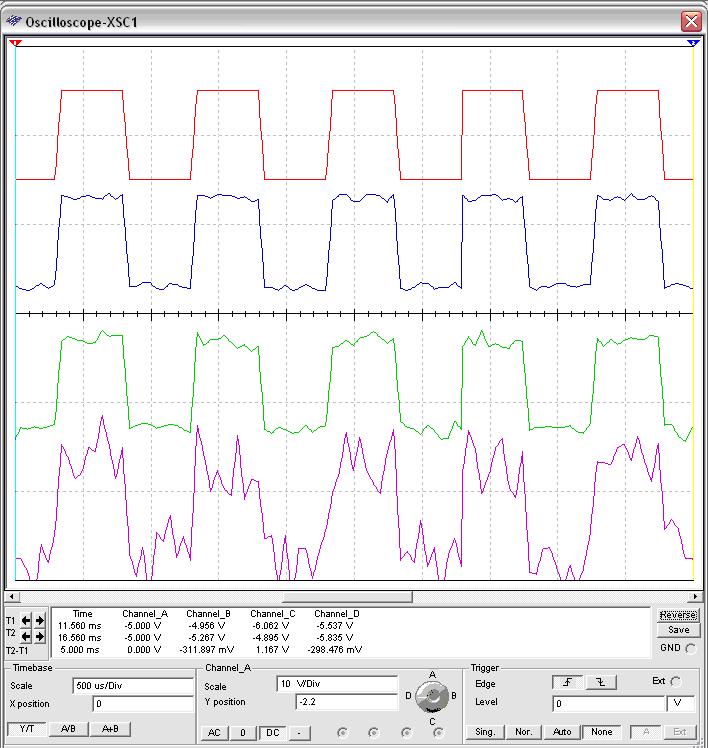Switch to A/B display mode

point(68,729)
